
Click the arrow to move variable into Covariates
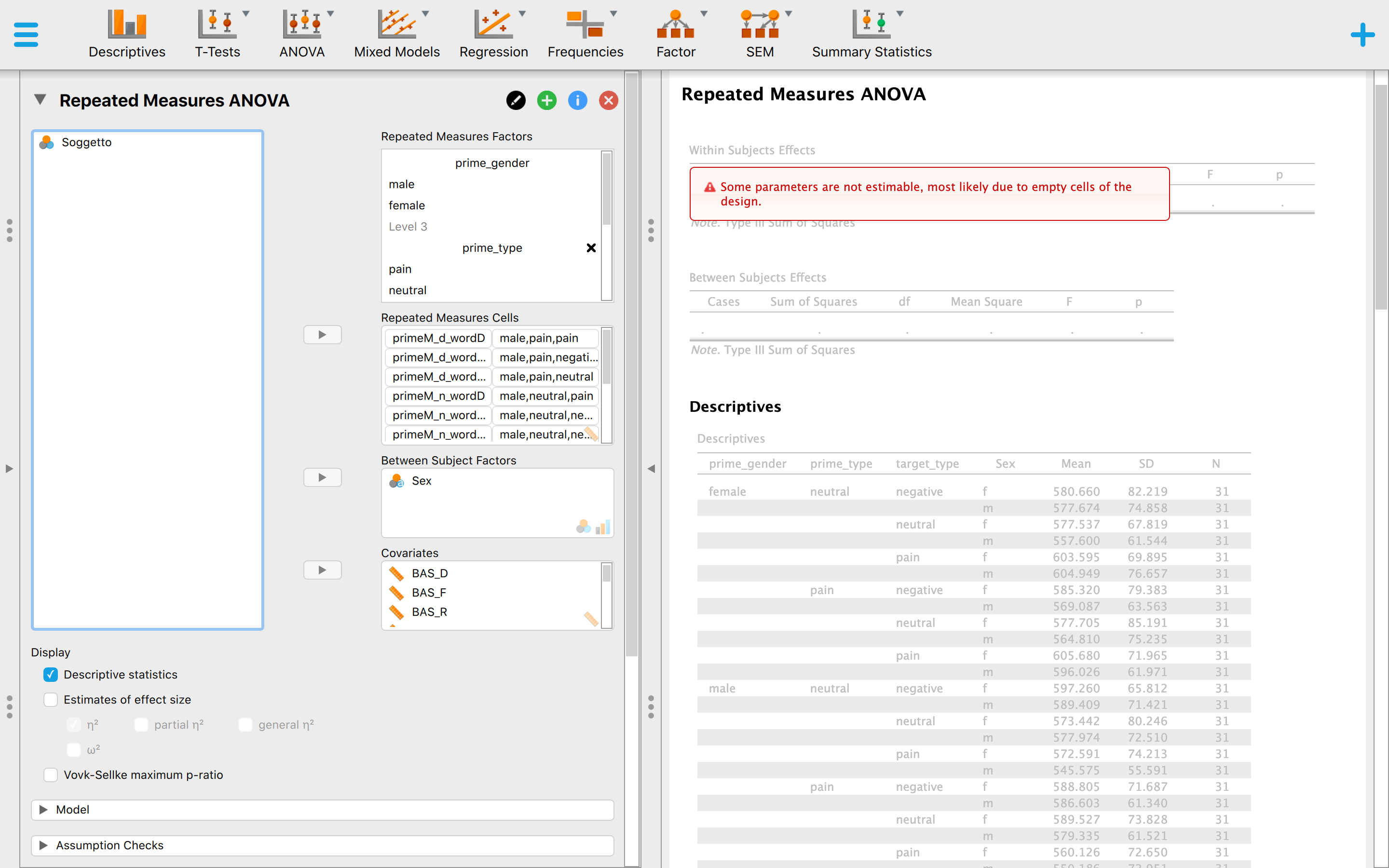tap(322, 570)
